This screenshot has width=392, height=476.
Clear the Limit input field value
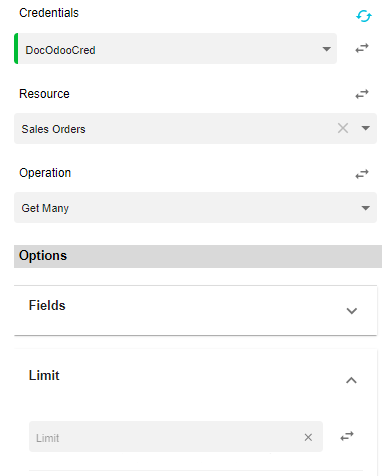click(308, 437)
